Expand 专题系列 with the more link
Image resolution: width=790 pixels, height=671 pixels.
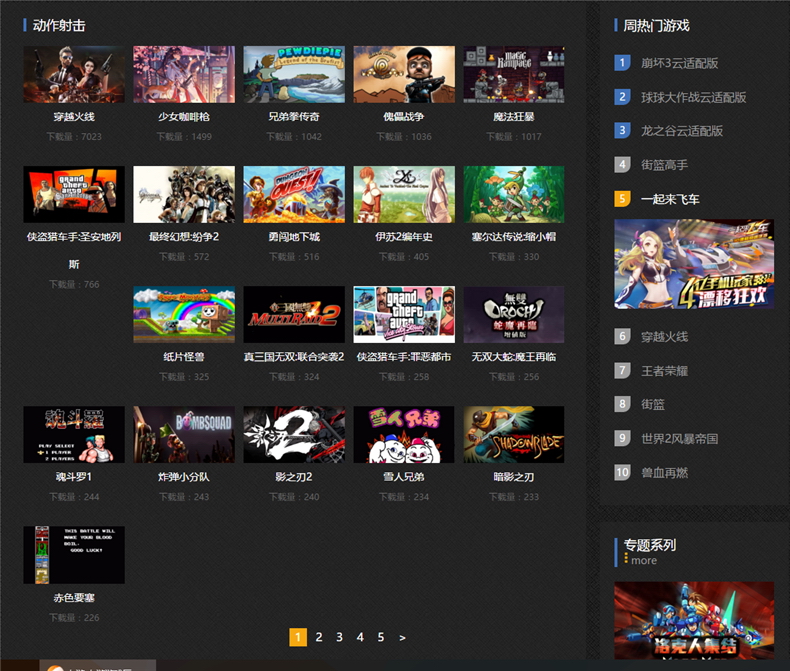643,561
